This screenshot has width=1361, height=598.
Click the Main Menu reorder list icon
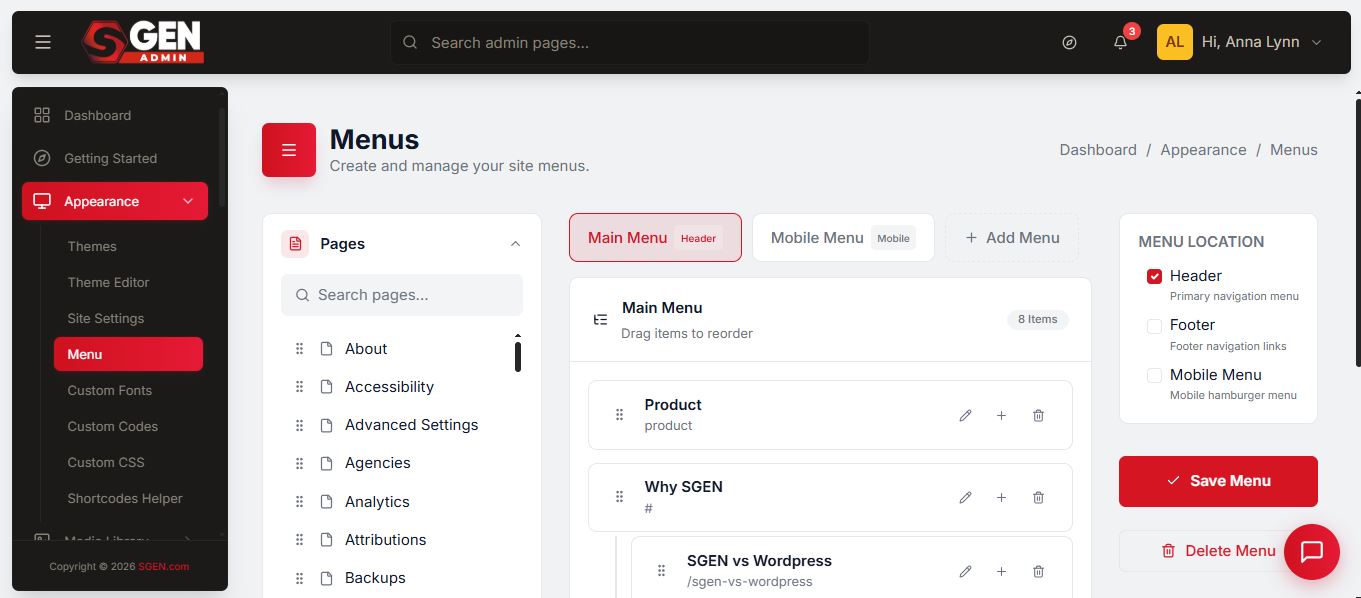click(600, 320)
